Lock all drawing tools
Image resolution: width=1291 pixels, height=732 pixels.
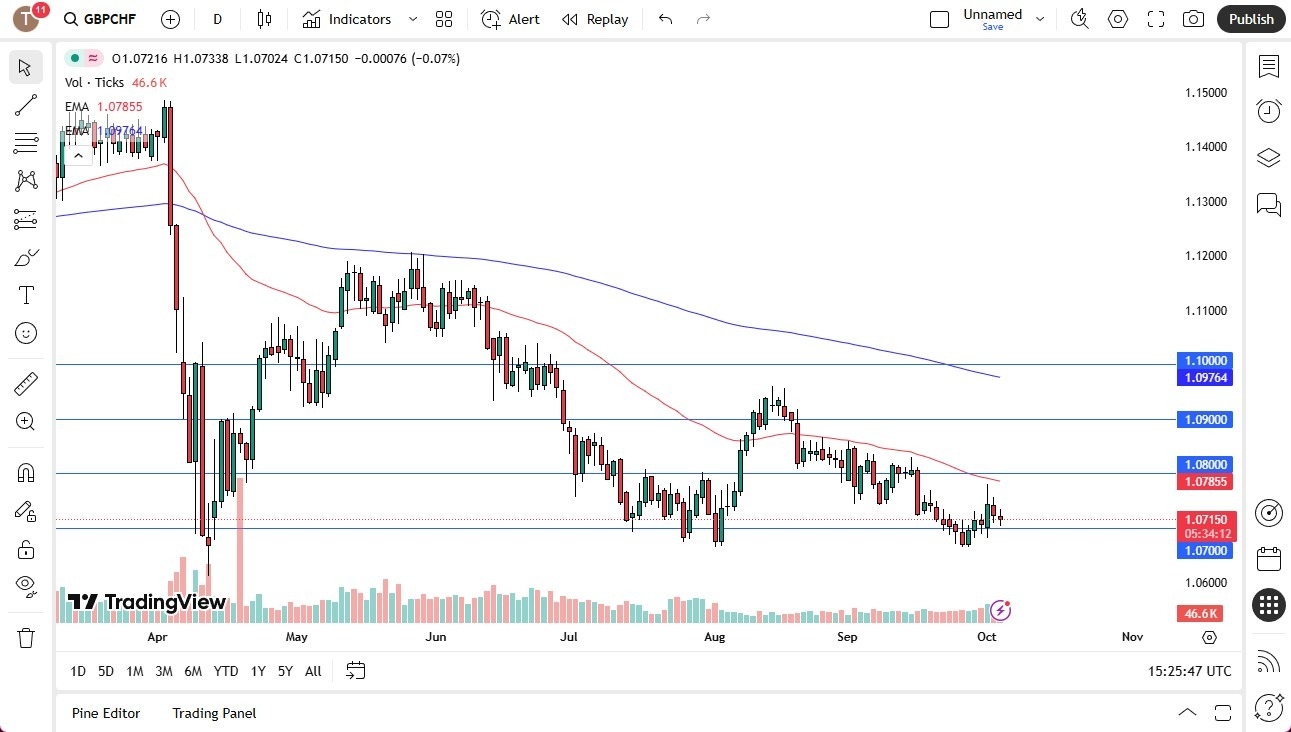[x=25, y=548]
